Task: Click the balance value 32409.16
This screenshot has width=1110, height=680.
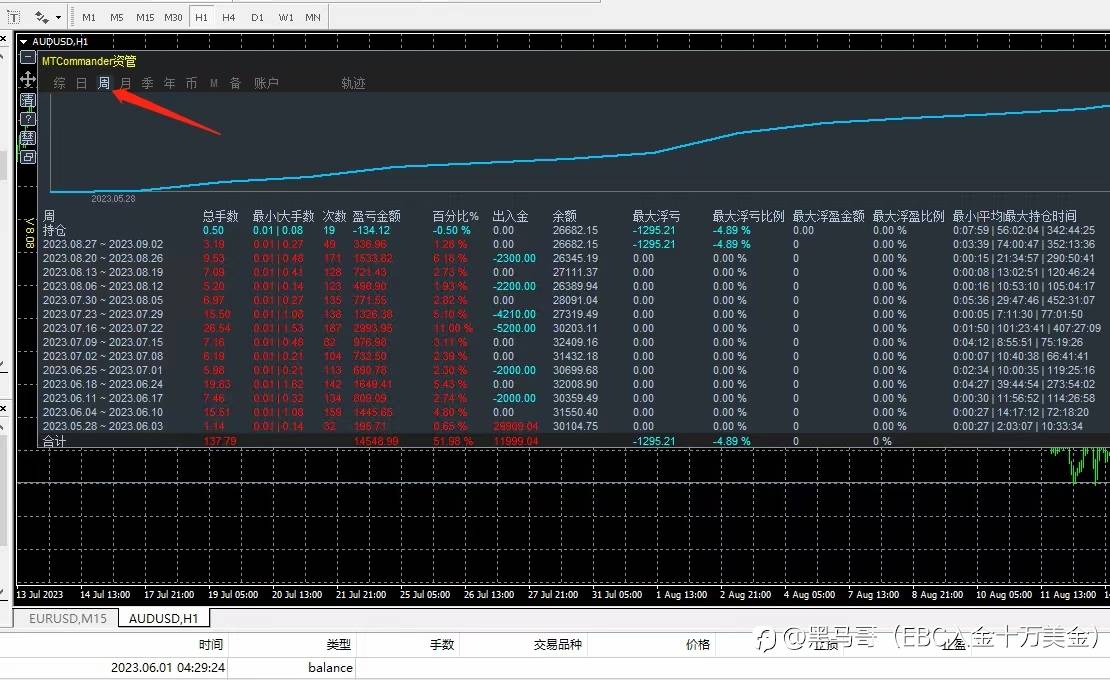Action: tap(575, 342)
